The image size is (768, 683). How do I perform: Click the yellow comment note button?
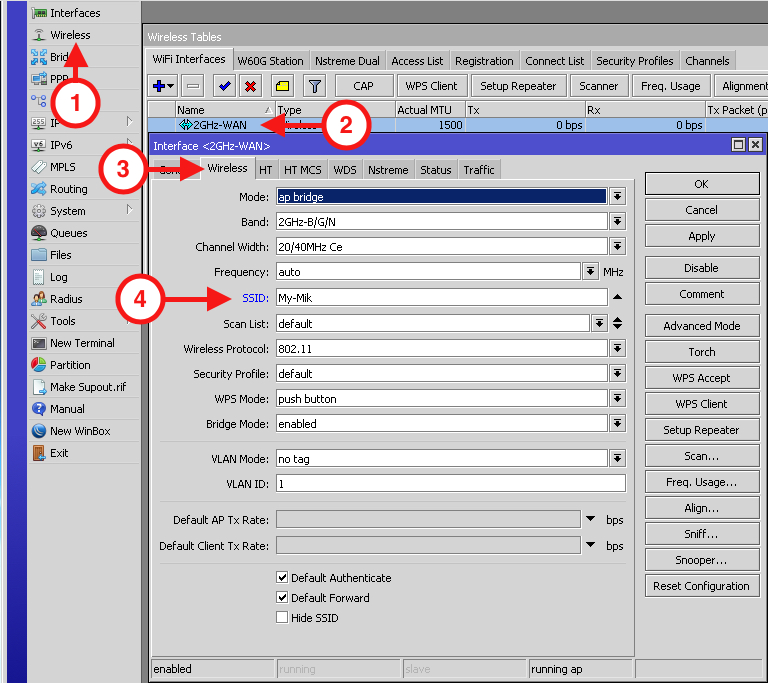pos(282,86)
